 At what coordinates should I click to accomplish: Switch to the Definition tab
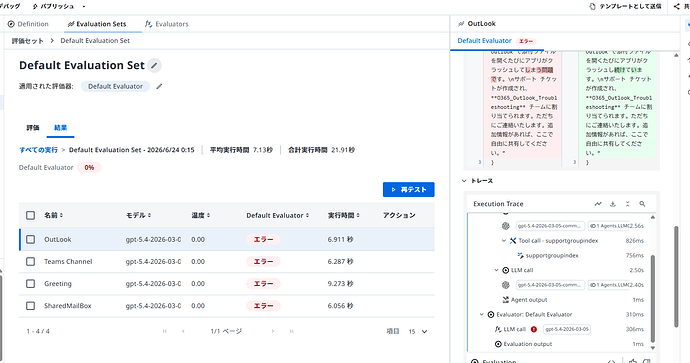point(28,24)
